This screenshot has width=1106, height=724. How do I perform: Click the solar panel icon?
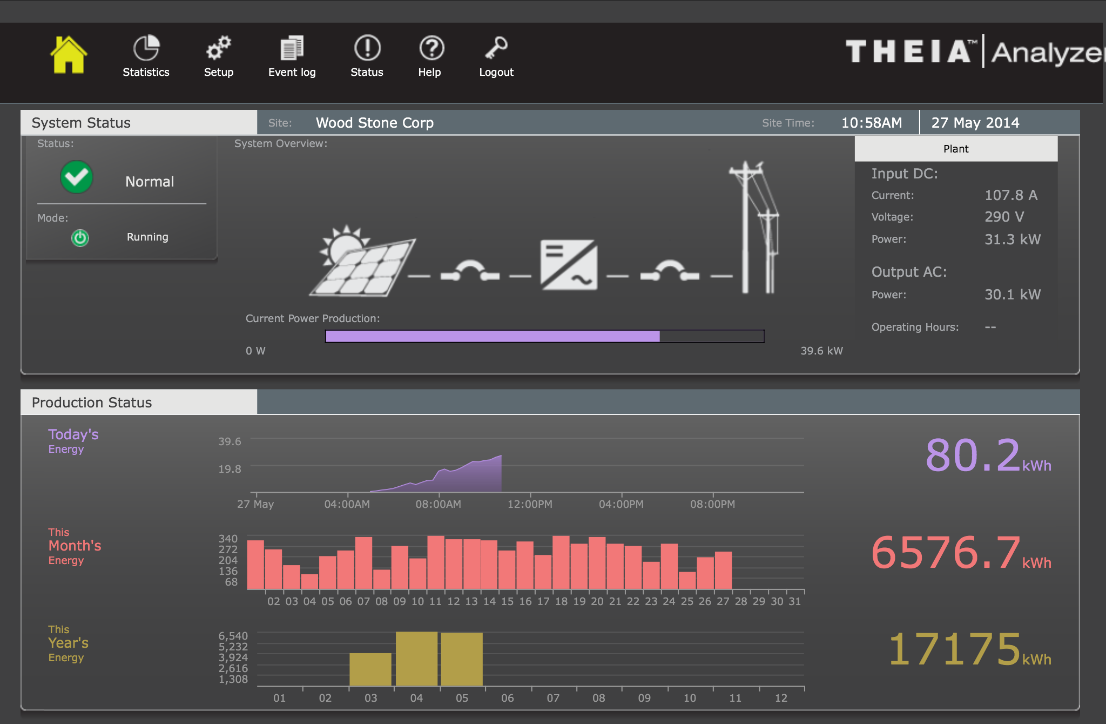361,263
